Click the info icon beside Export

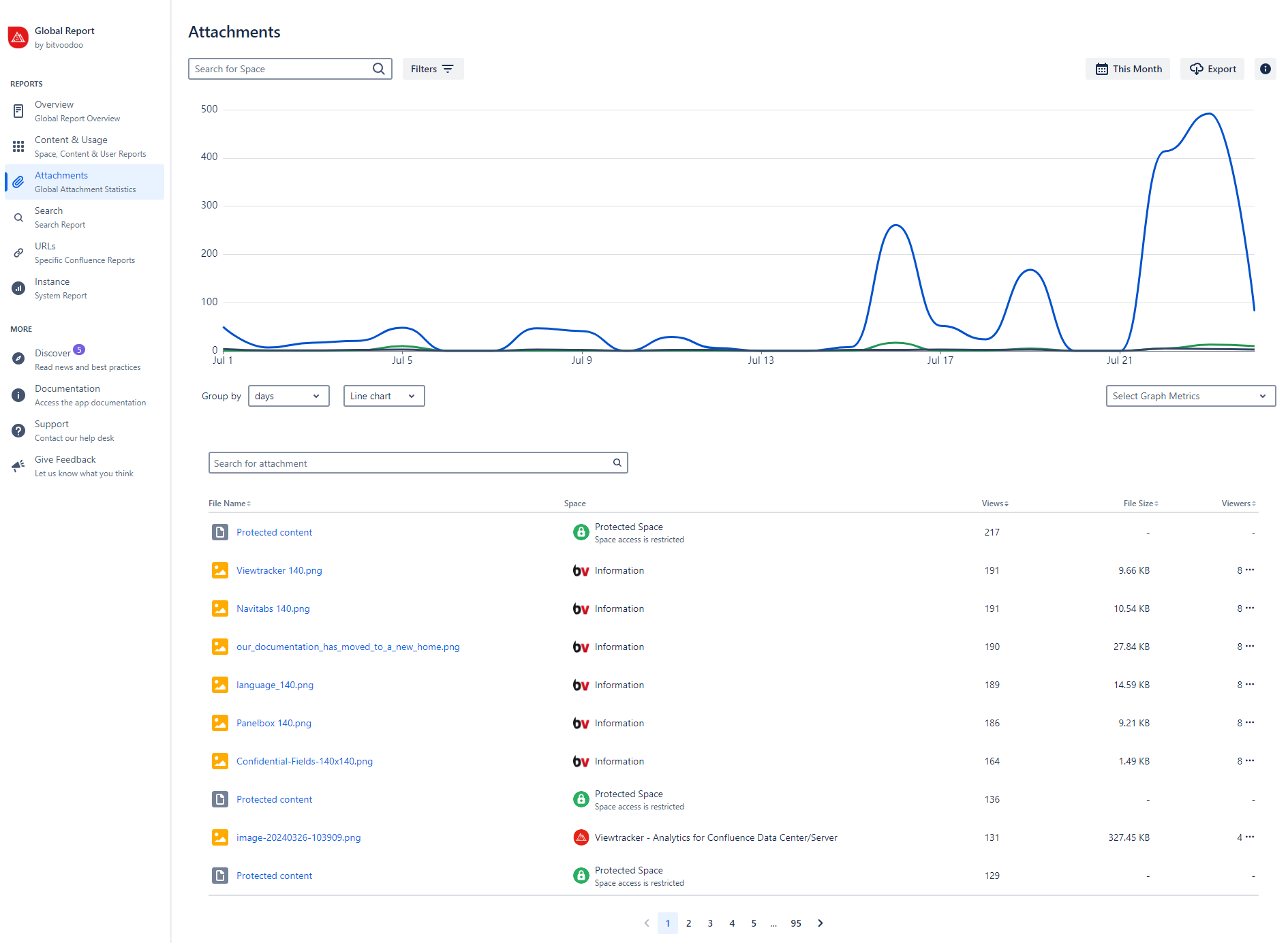tap(1265, 69)
